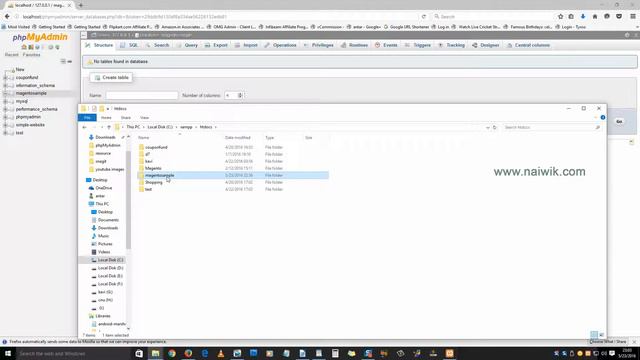Screen dimensions: 640x360
Task: Open Edge from the taskbar
Action: click(x=204, y=353)
